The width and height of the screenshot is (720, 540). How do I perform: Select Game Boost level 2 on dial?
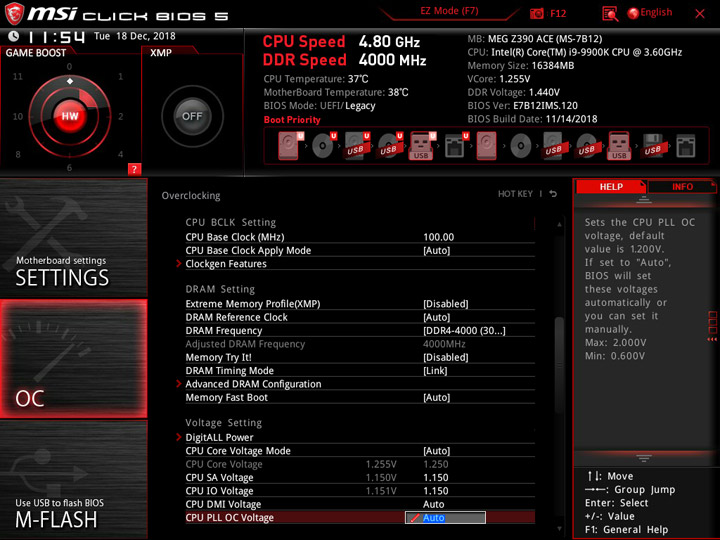[x=121, y=116]
